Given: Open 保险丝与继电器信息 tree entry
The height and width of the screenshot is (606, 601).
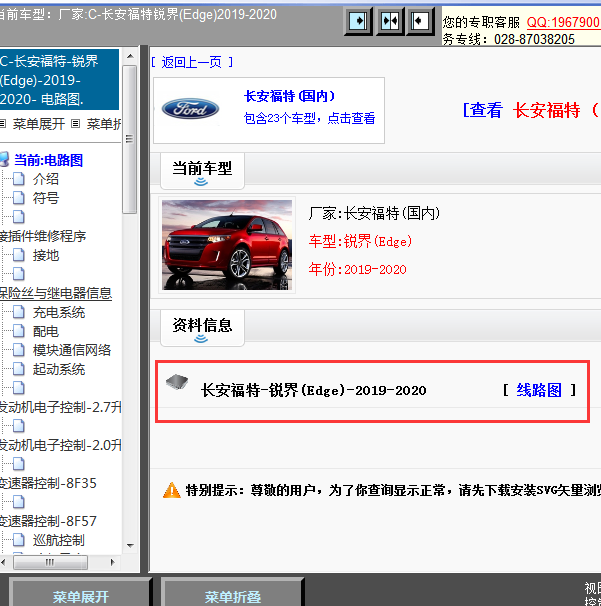Looking at the screenshot, I should [56, 293].
